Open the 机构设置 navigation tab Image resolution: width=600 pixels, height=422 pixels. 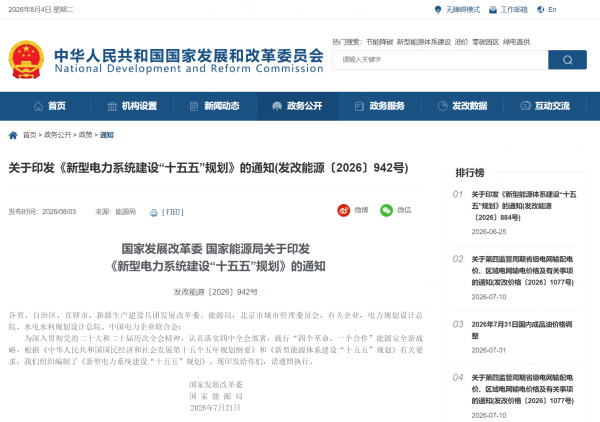coord(132,106)
